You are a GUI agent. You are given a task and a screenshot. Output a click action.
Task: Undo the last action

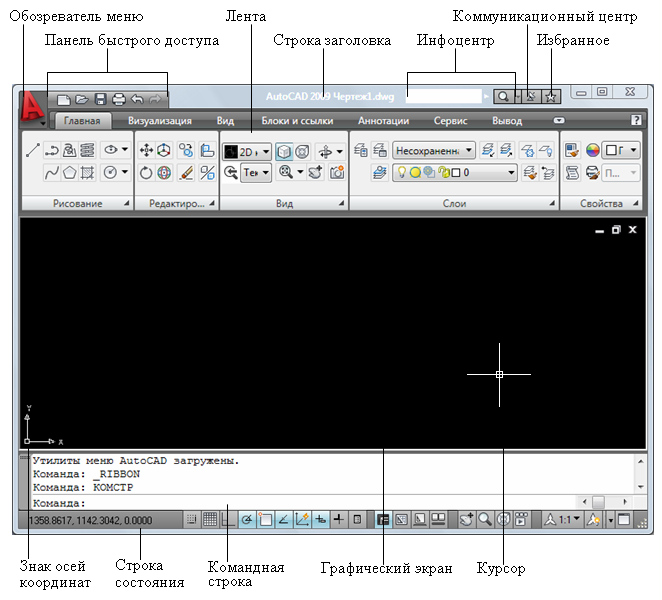tap(137, 100)
